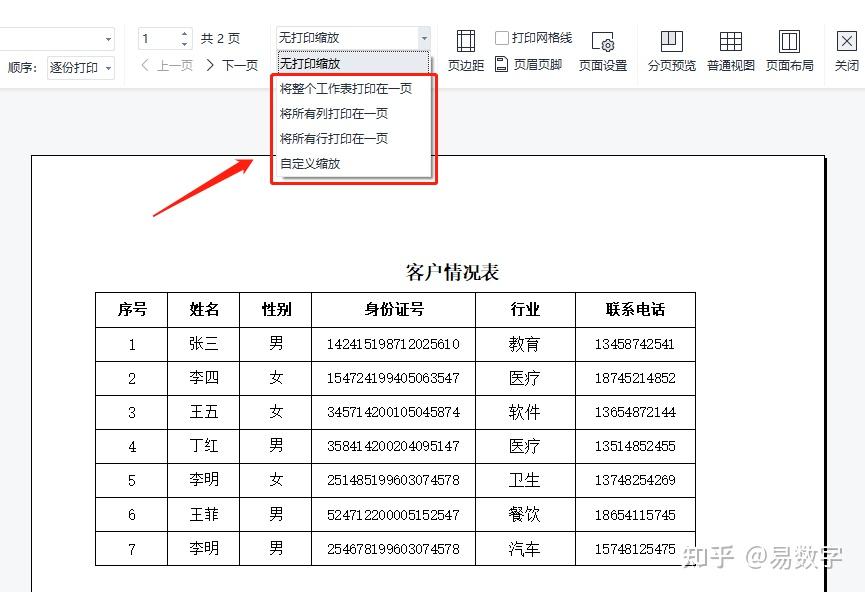Enable the 打印网格线 checkbox
The height and width of the screenshot is (592, 865).
point(501,38)
